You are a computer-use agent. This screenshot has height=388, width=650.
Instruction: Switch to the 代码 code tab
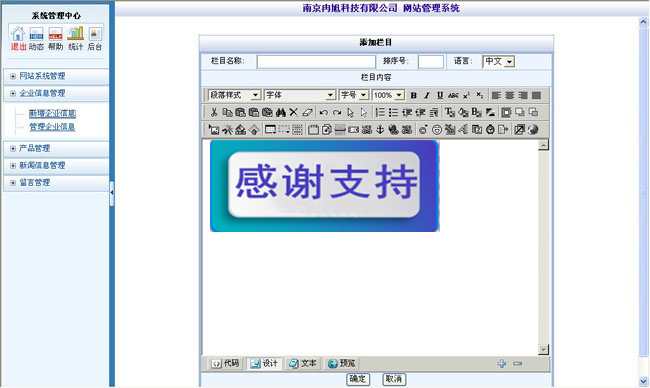click(226, 364)
